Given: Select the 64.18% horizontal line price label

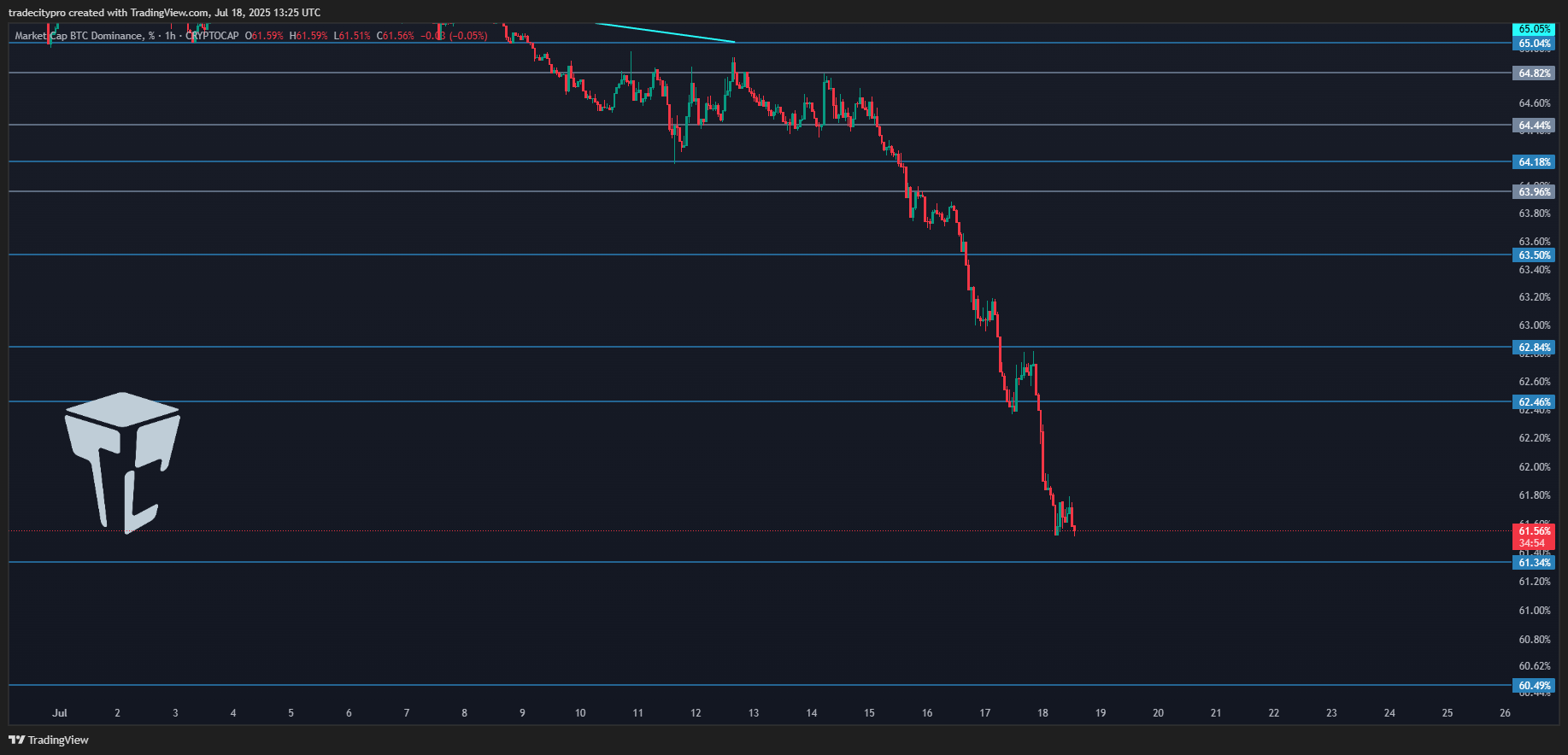Looking at the screenshot, I should 1534,162.
